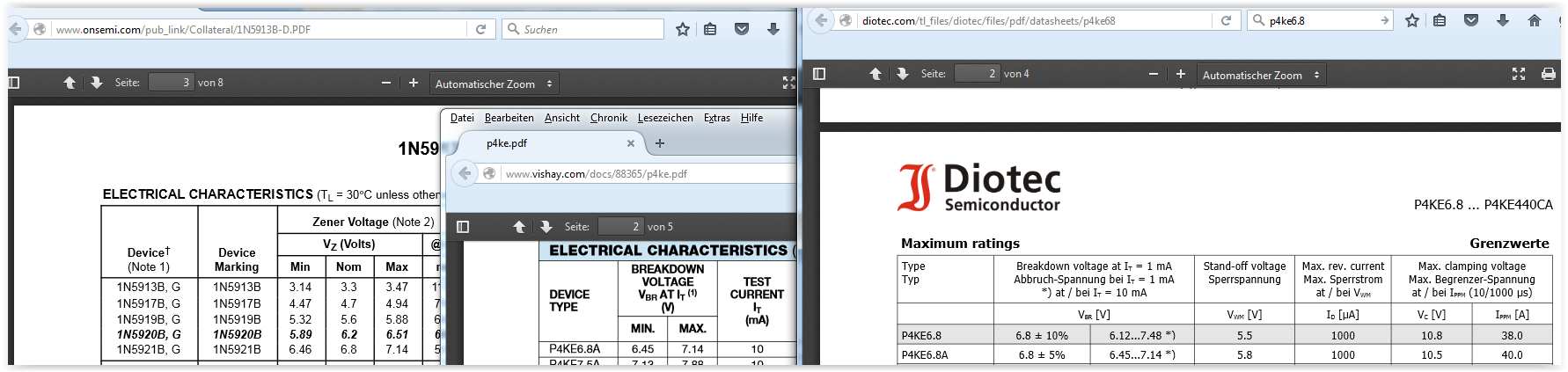Go to next page in onsemi PDF
This screenshot has width=1568, height=372.
[x=97, y=83]
